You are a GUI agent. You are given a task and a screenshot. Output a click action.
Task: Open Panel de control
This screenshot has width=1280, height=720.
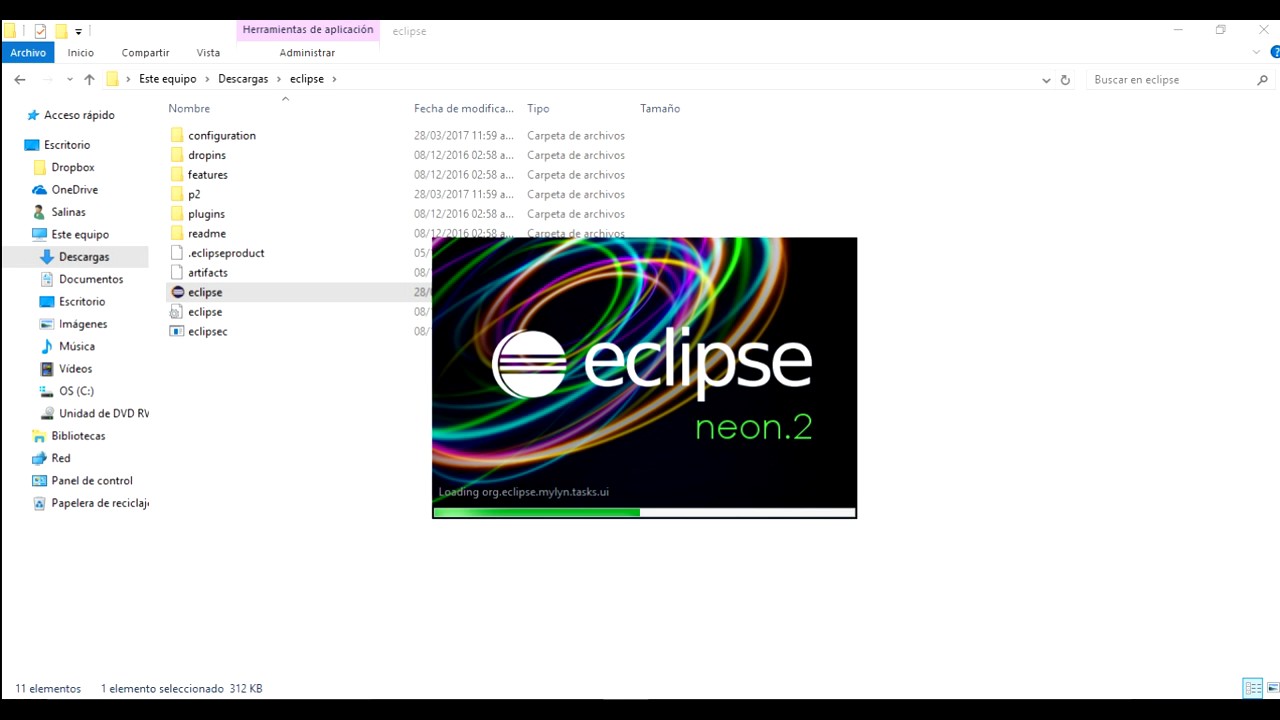click(x=92, y=481)
